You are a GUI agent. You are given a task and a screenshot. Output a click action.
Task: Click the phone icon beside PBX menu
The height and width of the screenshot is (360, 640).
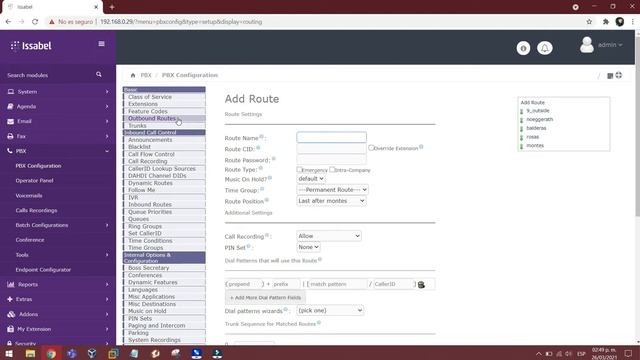tap(10, 151)
